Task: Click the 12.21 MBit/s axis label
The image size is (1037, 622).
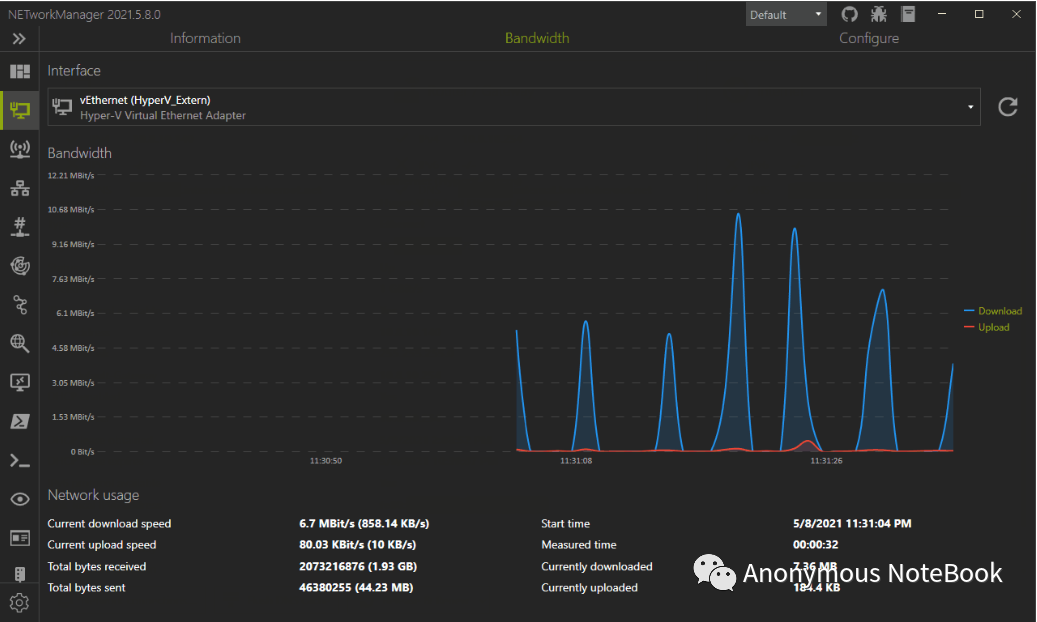Action: click(x=71, y=175)
